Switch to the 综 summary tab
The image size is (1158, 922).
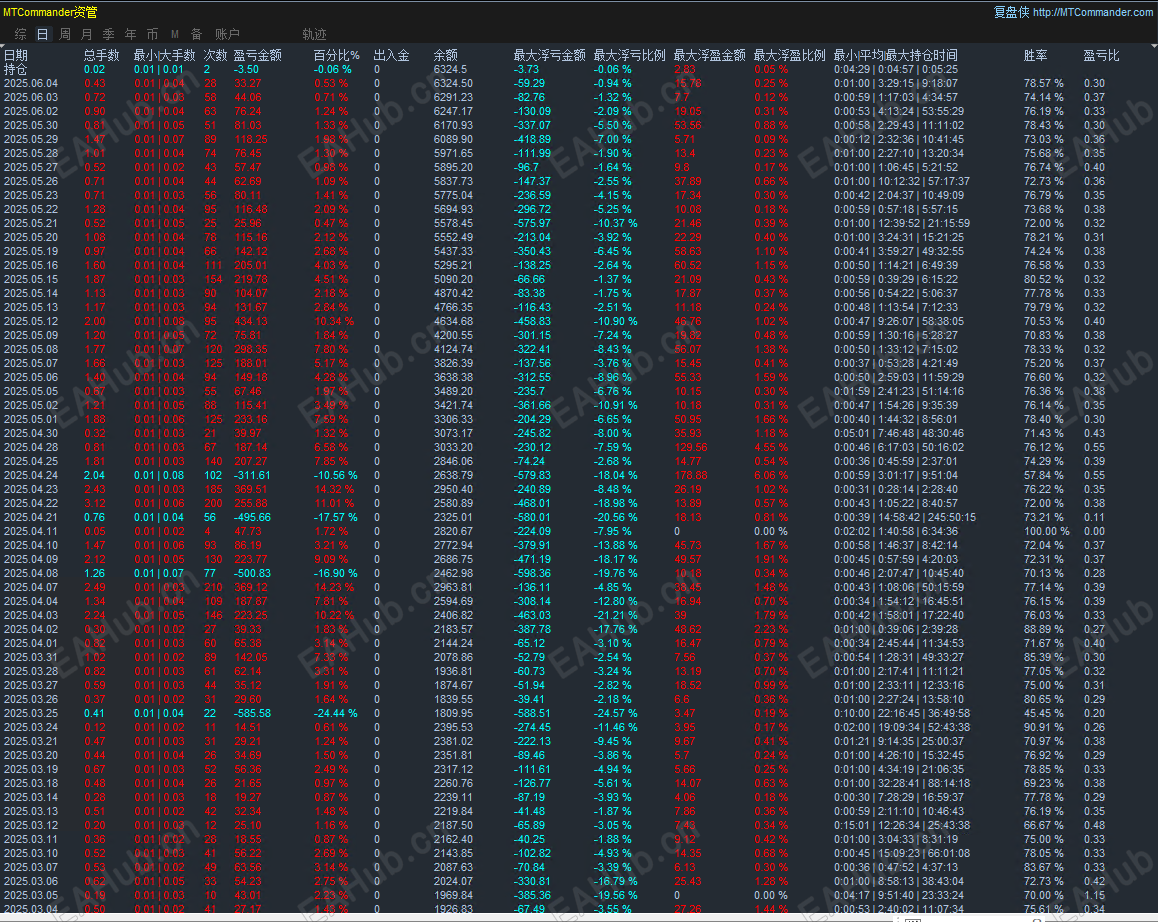tap(21, 34)
